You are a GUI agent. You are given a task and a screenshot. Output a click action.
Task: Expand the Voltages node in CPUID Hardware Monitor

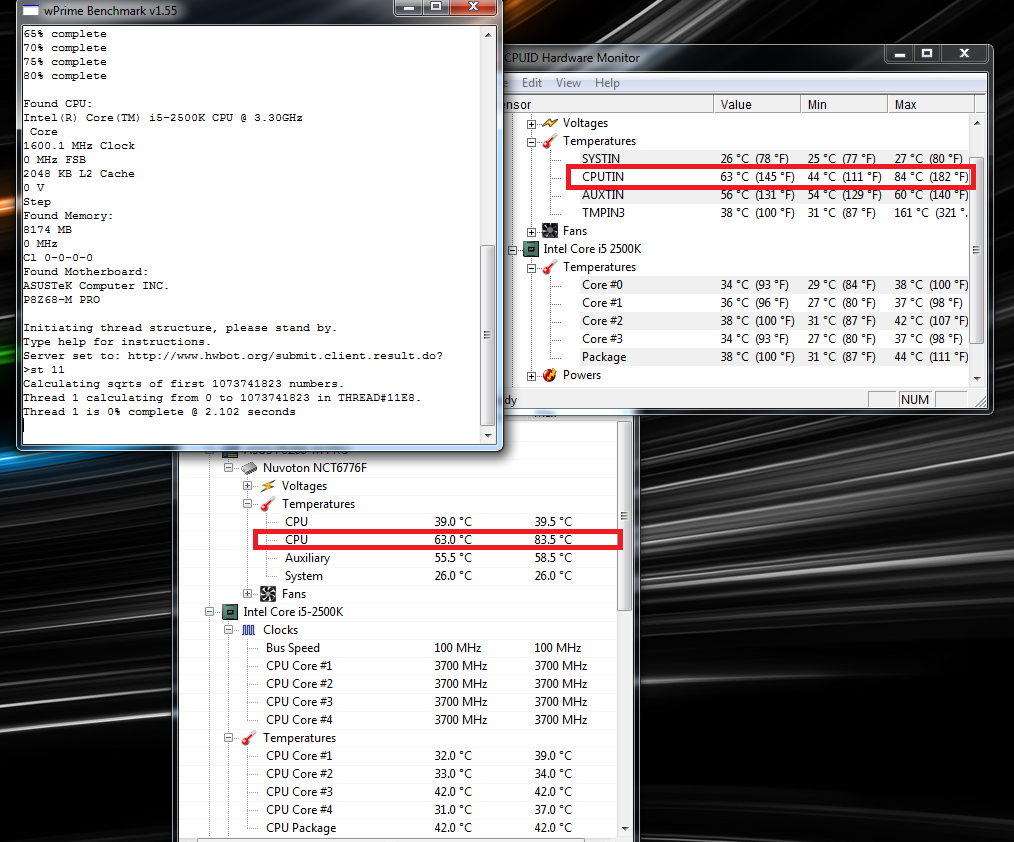(x=531, y=124)
